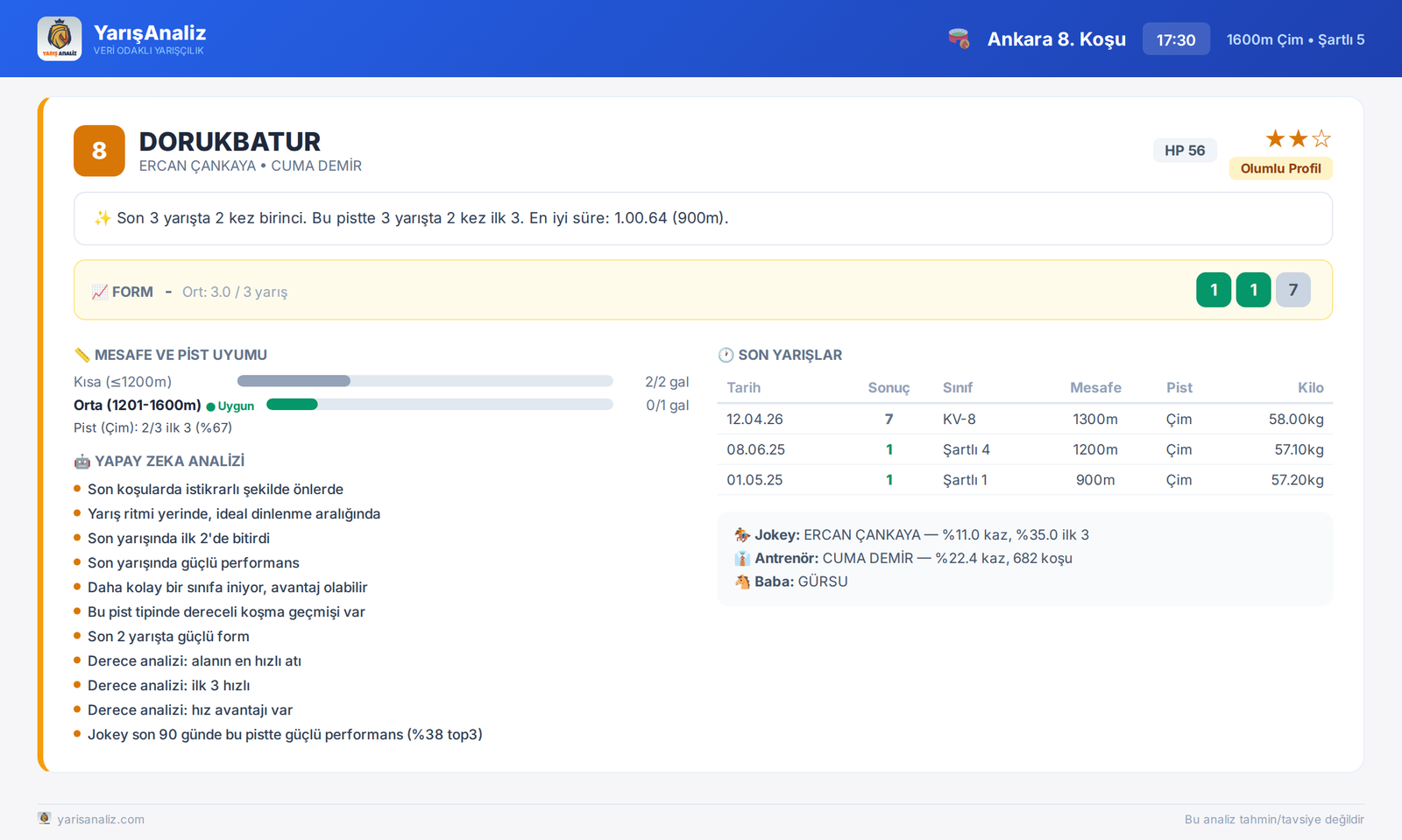Click the 1300m distance cell
1402x840 pixels.
tap(1095, 419)
